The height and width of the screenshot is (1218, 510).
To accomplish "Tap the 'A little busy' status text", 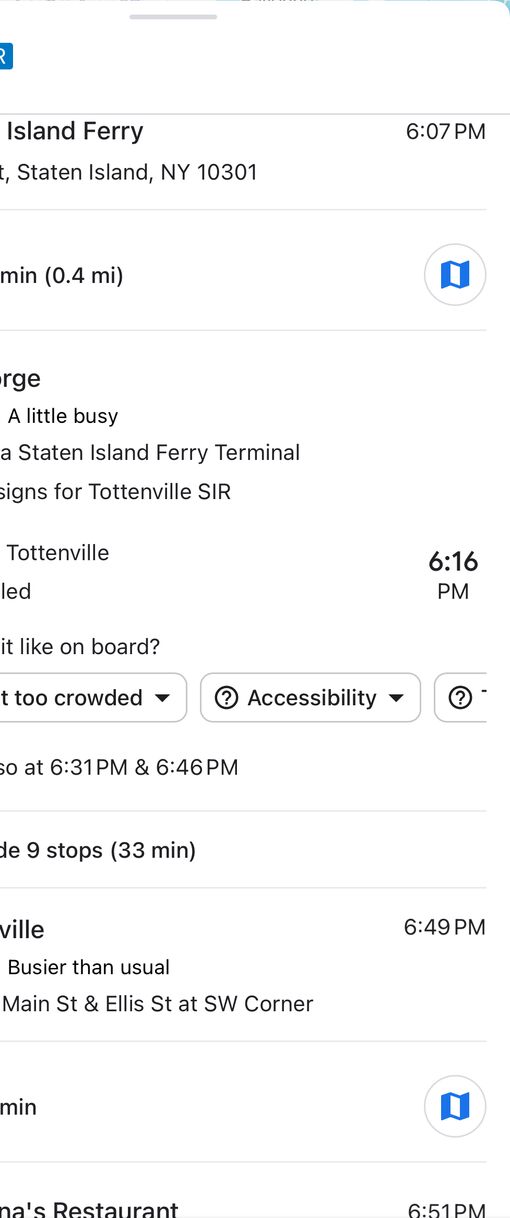I will (x=63, y=416).
